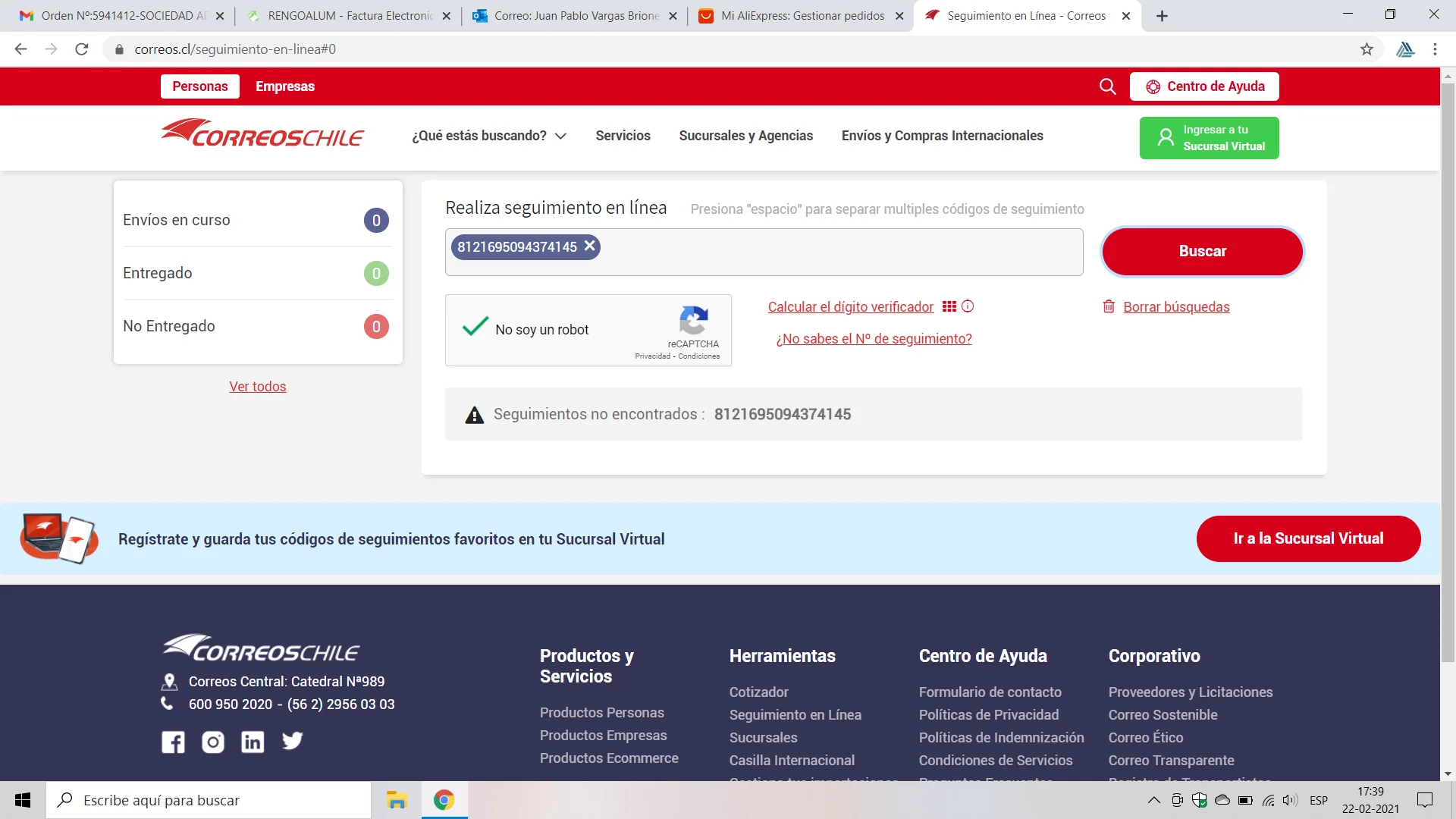This screenshot has height=819, width=1456.
Task: Open the Twitter icon in footer
Action: (x=292, y=740)
